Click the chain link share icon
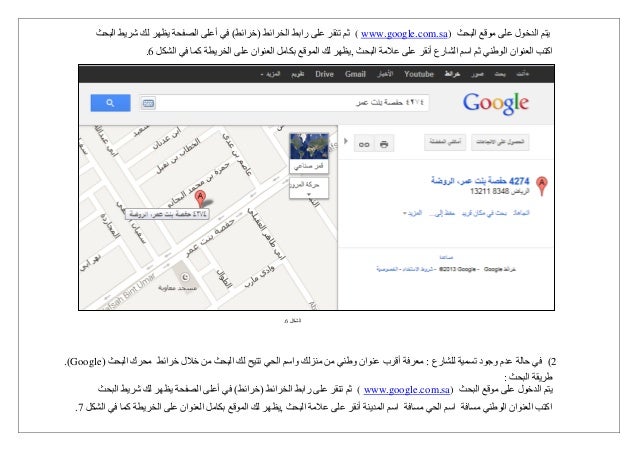Image resolution: width=638 pixels, height=452 pixels. click(x=364, y=144)
